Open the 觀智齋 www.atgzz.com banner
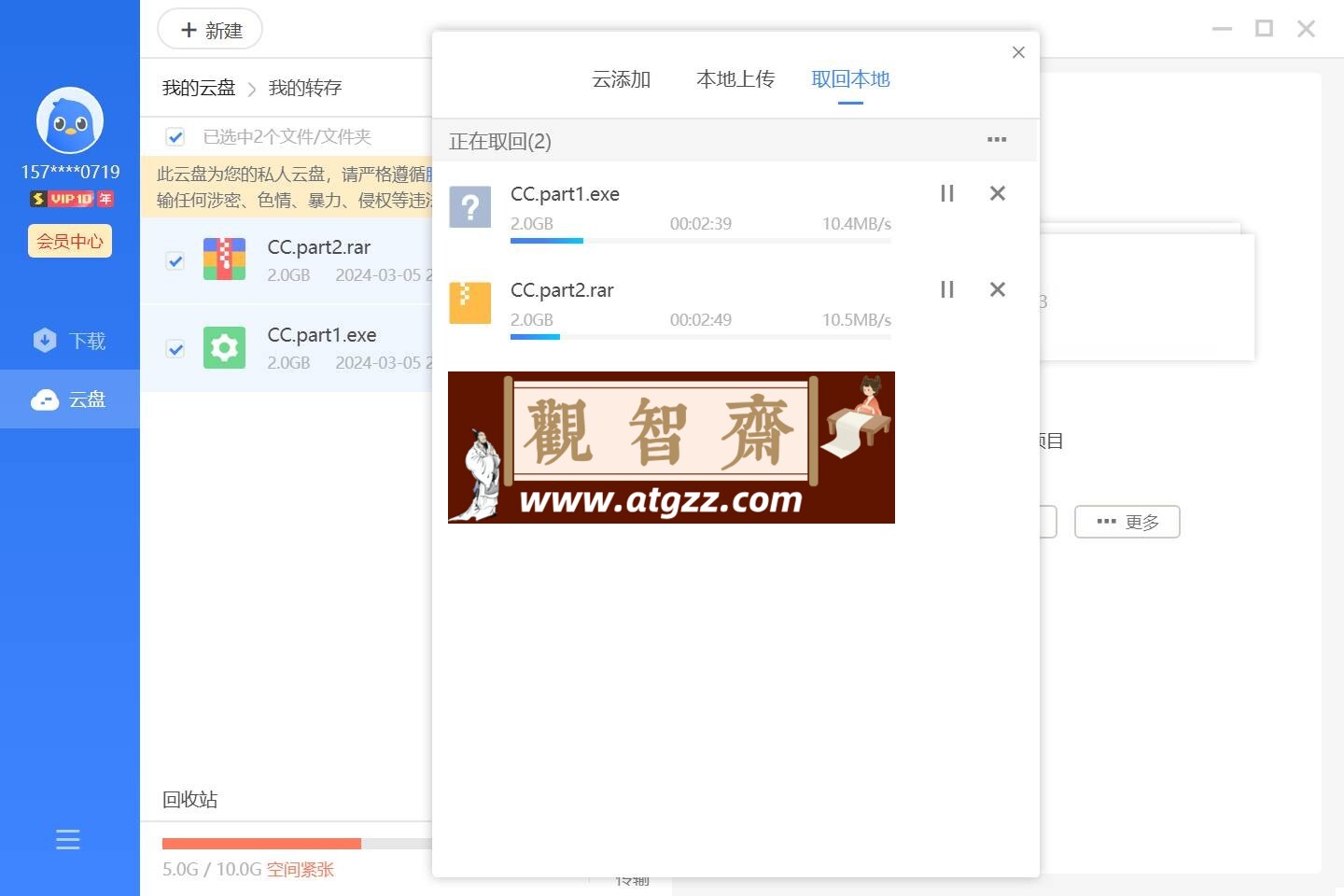This screenshot has width=1344, height=896. (671, 447)
